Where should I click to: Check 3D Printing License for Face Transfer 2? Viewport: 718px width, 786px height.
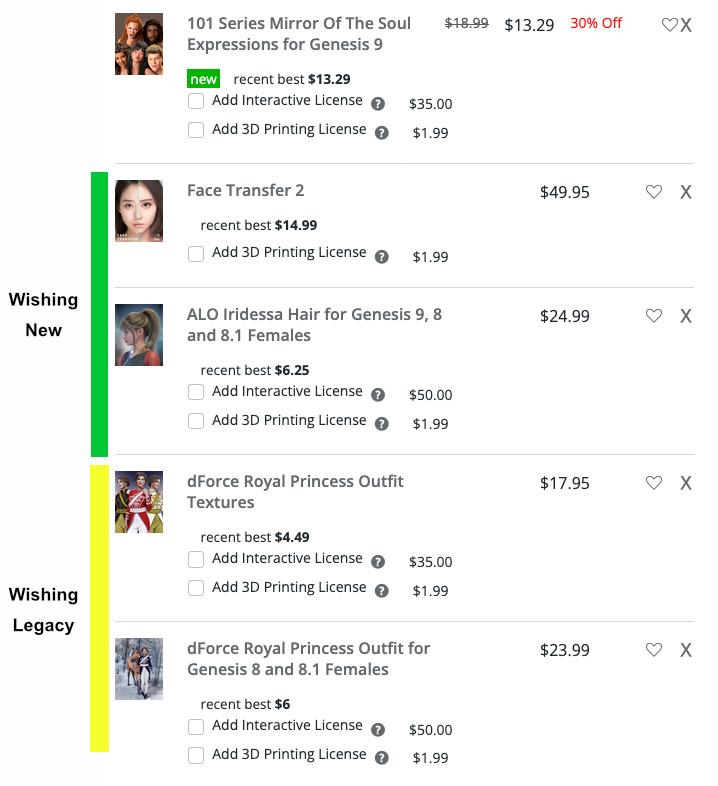coord(196,254)
